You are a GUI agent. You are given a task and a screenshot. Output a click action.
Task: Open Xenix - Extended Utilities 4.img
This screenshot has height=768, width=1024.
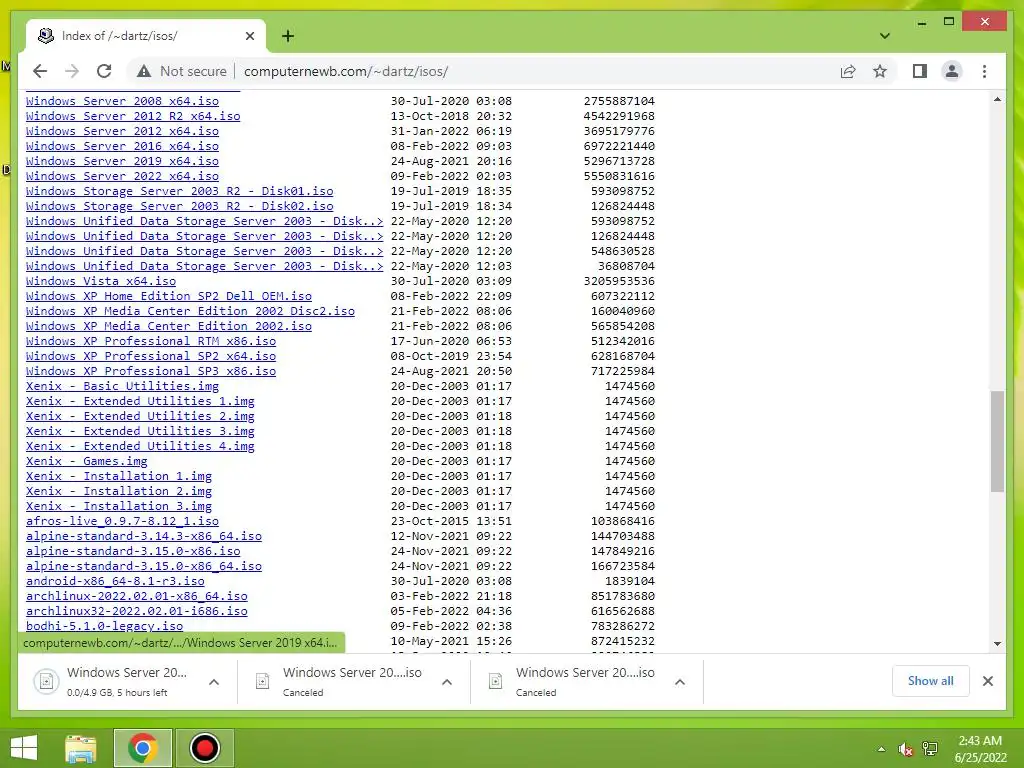(140, 447)
